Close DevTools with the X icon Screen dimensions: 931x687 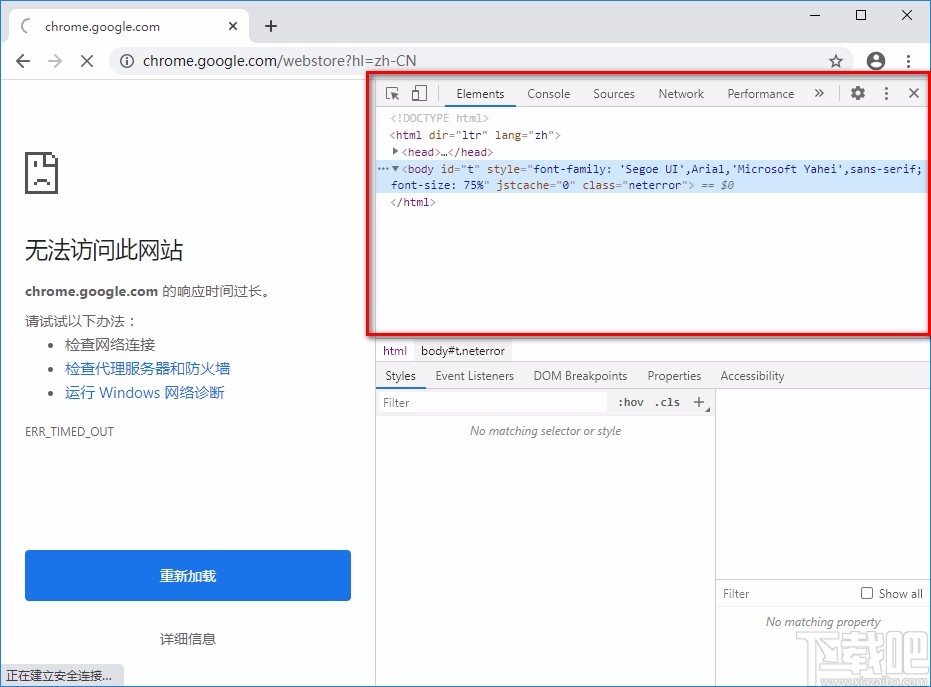click(913, 93)
